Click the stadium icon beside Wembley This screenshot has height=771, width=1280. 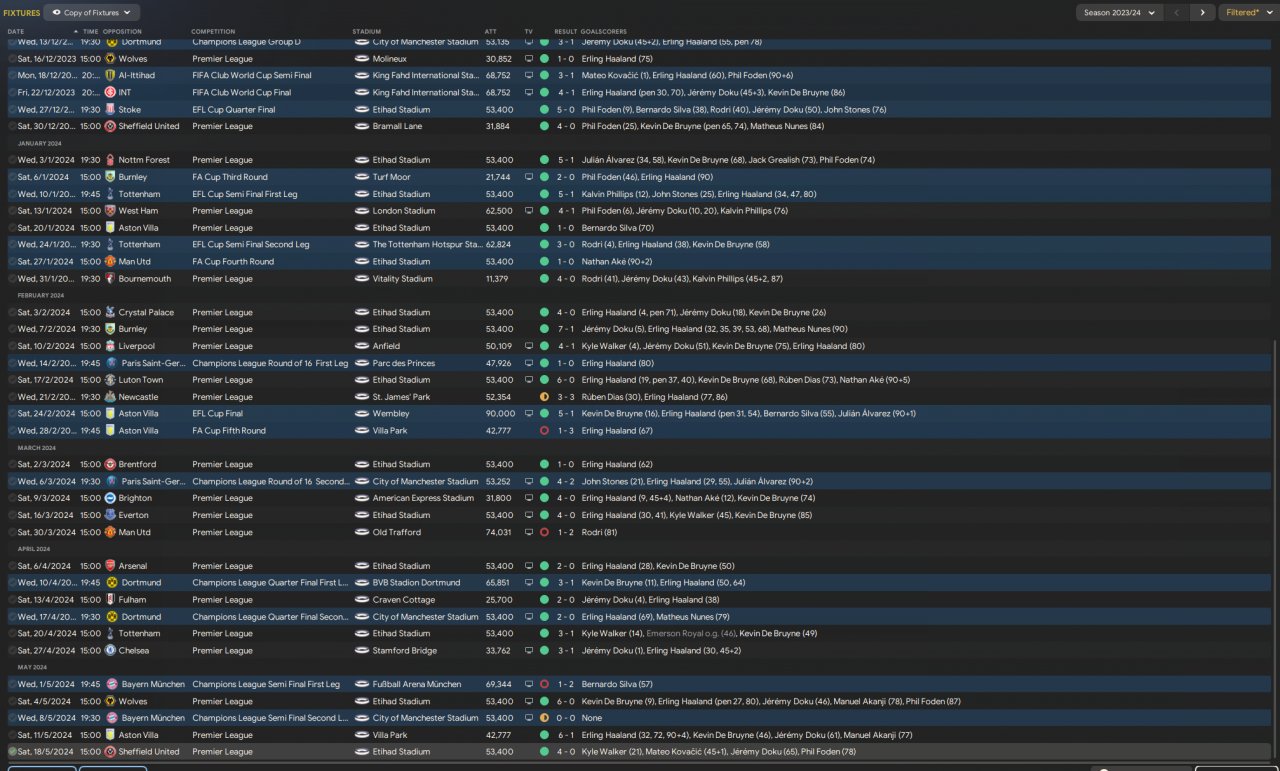click(x=362, y=414)
